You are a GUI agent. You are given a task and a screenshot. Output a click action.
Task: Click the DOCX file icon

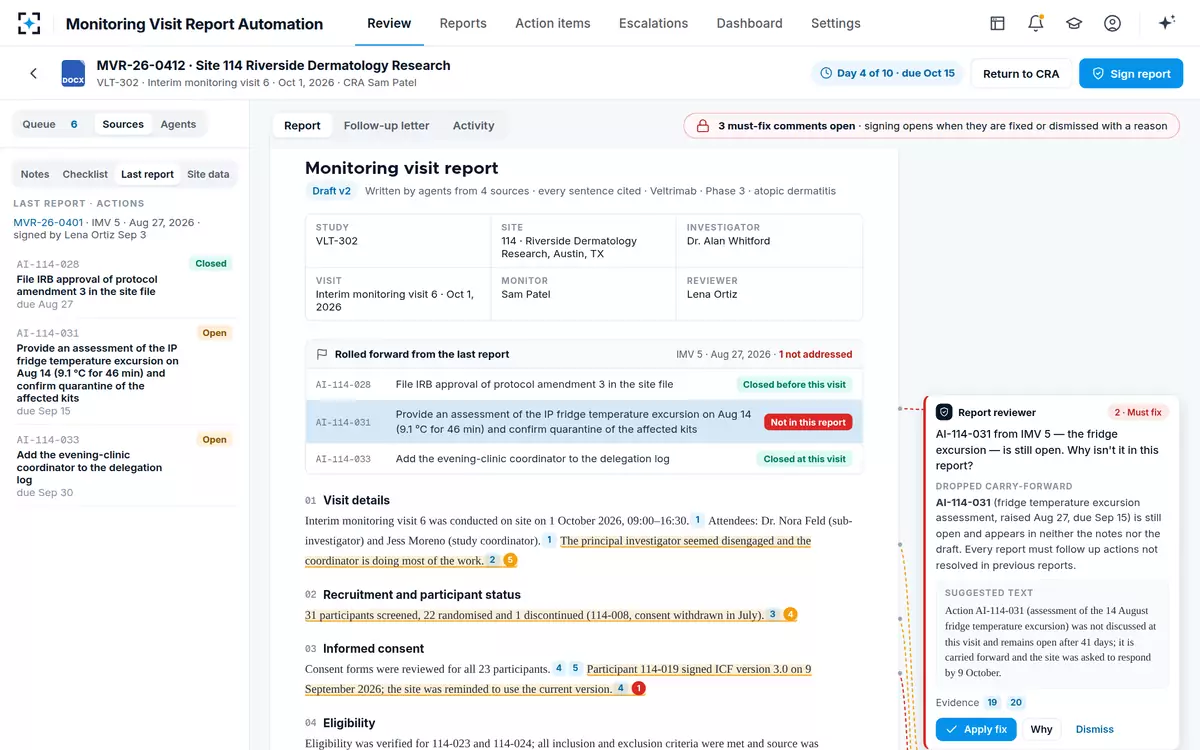click(73, 73)
